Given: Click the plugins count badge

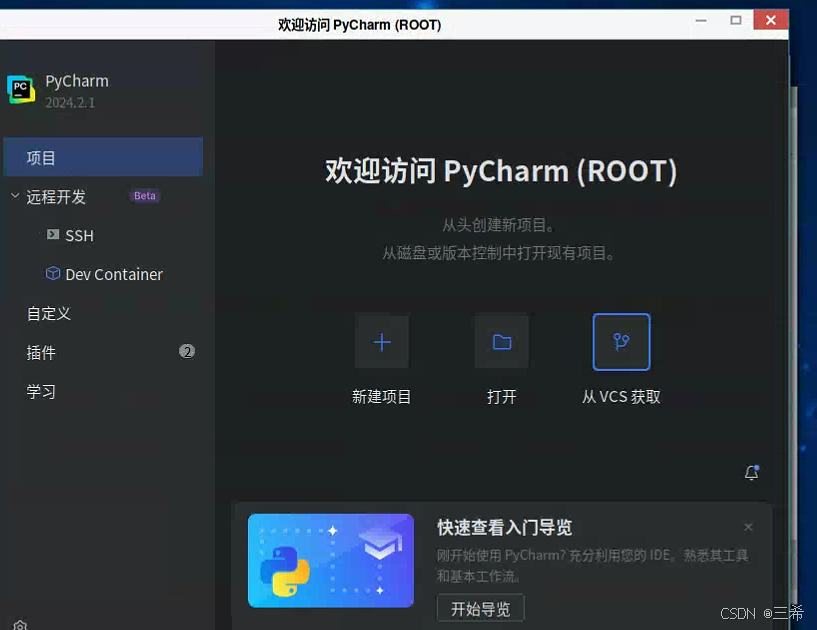Looking at the screenshot, I should (187, 352).
